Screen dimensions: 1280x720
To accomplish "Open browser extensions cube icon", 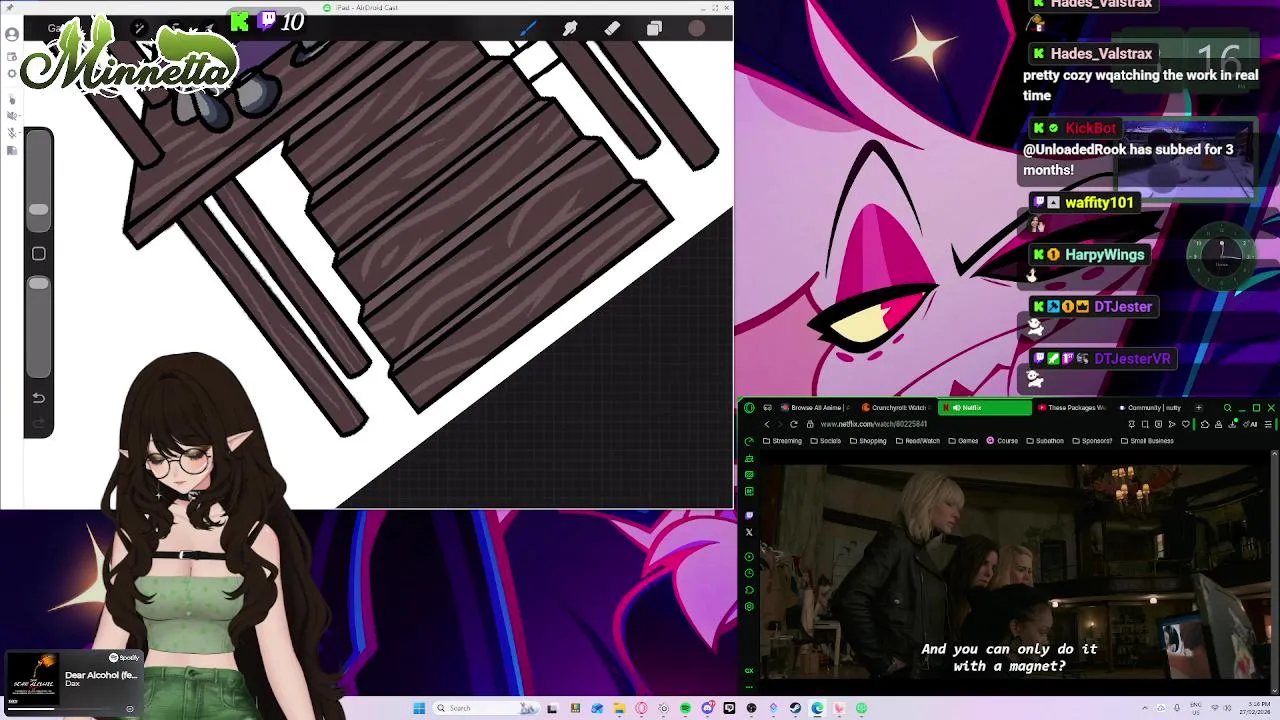I will (1205, 424).
